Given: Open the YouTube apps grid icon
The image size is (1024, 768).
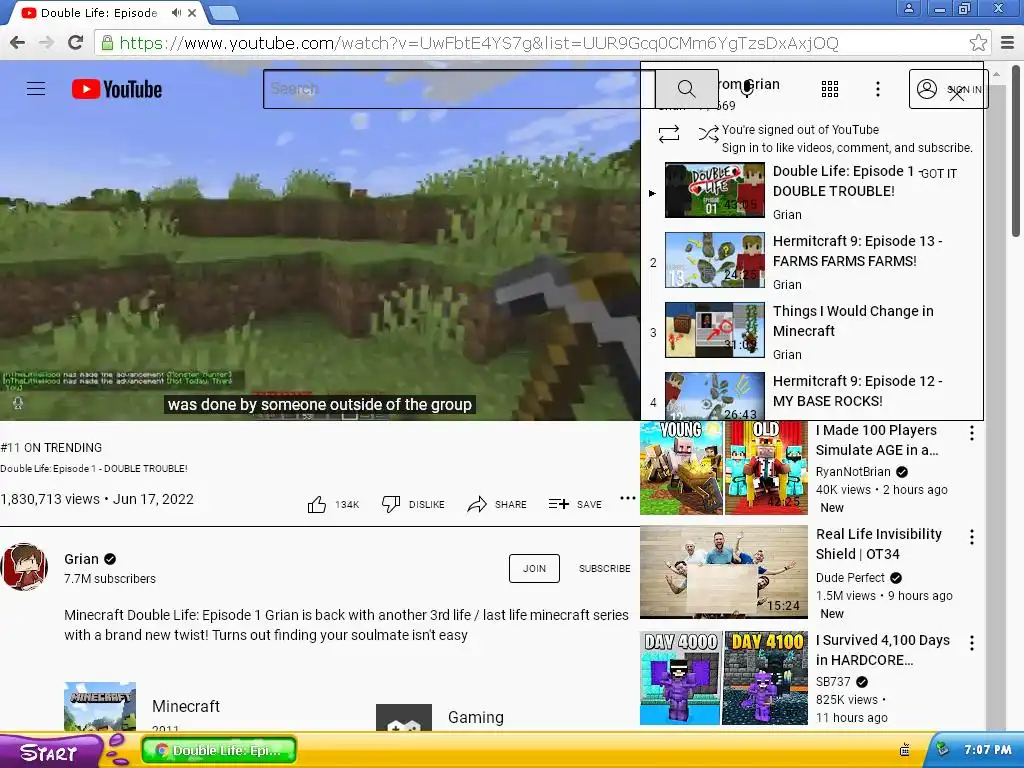Looking at the screenshot, I should click(829, 89).
